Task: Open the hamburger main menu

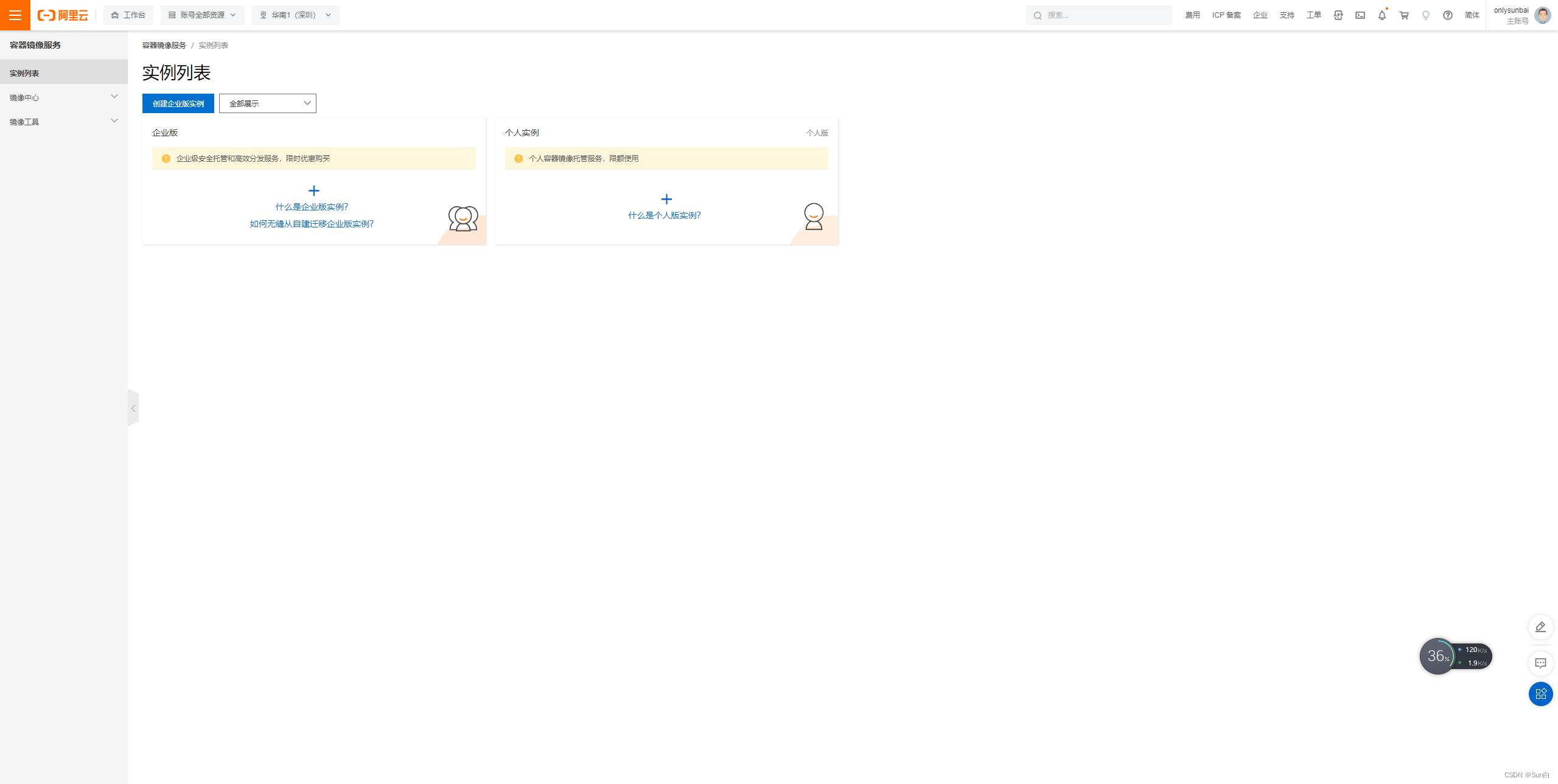Action: [15, 15]
